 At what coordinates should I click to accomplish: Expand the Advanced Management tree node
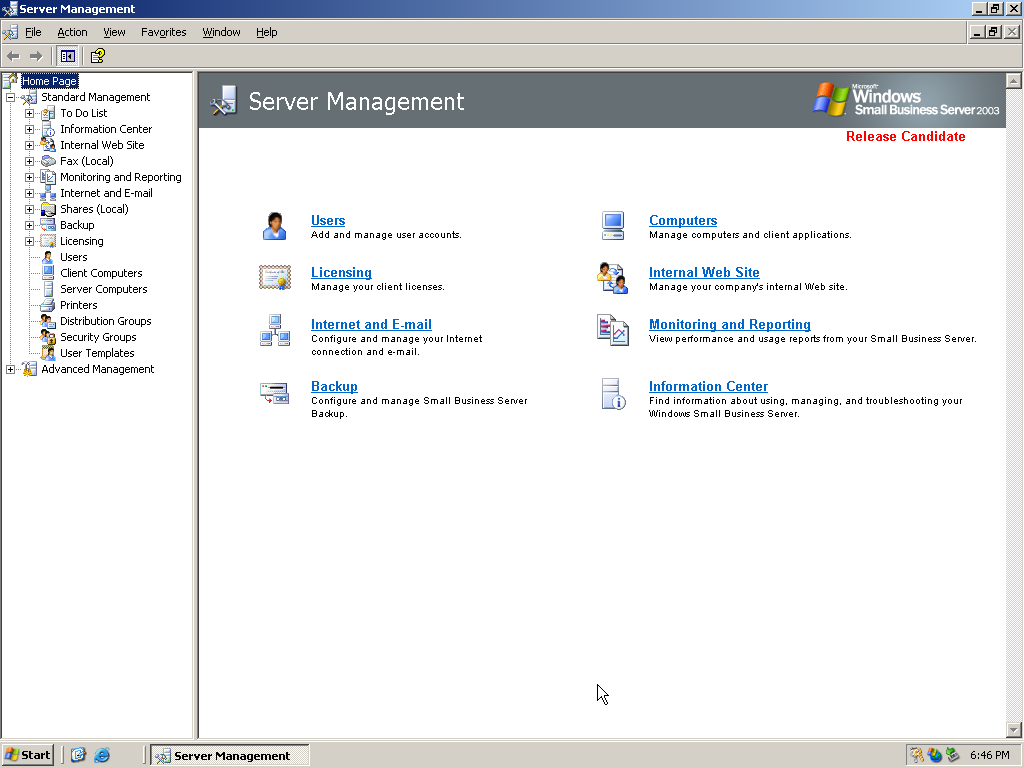11,369
